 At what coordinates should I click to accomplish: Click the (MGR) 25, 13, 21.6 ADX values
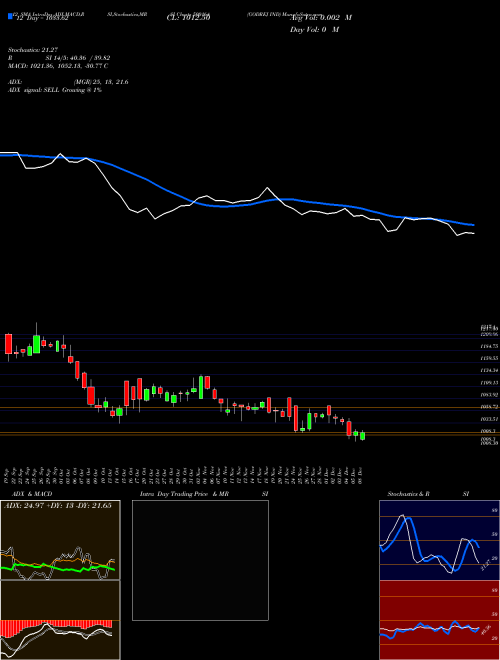(101, 82)
